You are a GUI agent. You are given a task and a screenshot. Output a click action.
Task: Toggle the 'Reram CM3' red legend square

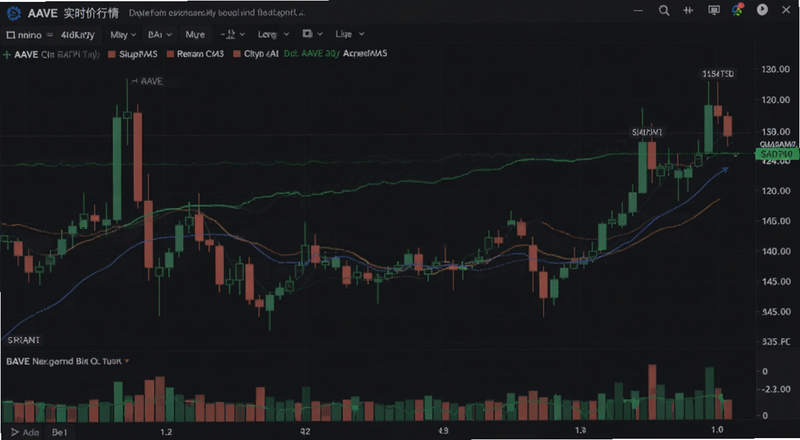tap(170, 54)
